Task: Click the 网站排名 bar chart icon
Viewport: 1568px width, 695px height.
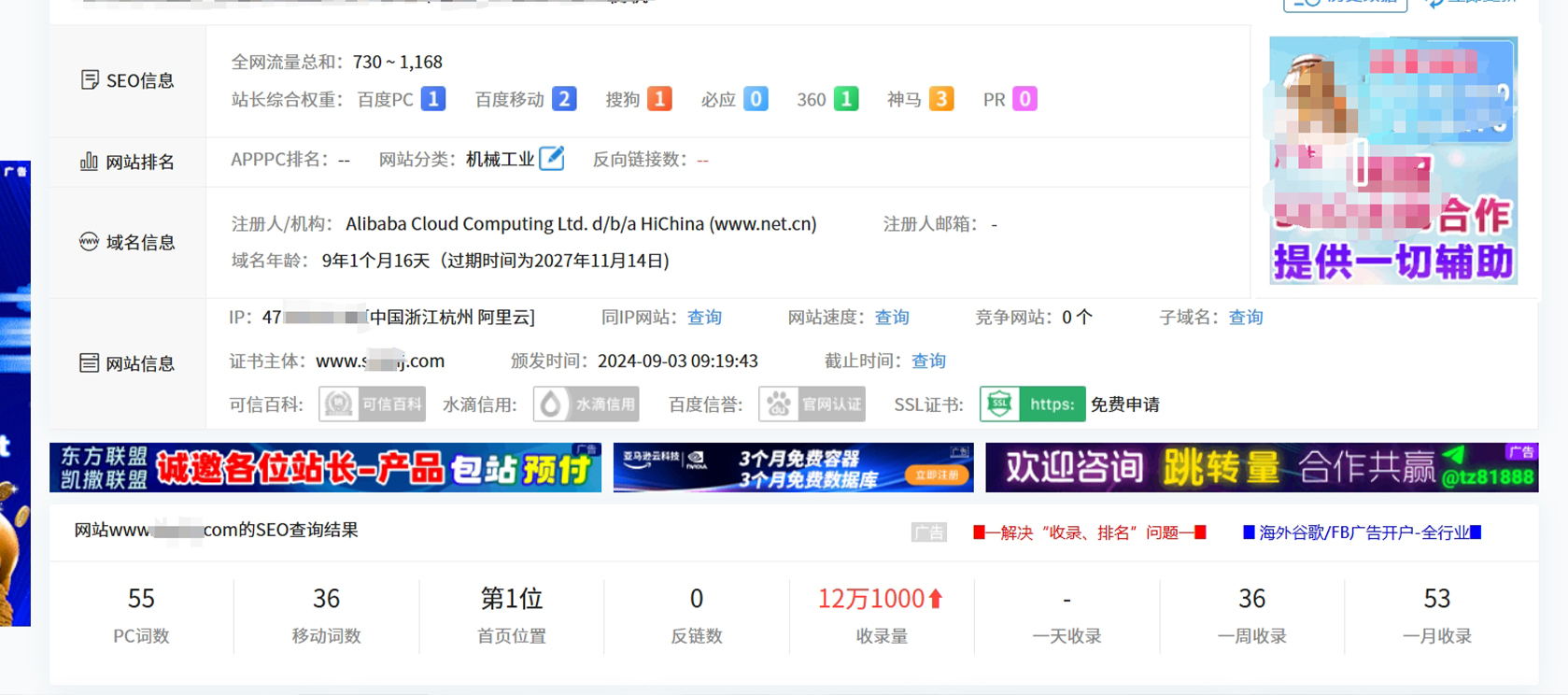Action: click(89, 162)
